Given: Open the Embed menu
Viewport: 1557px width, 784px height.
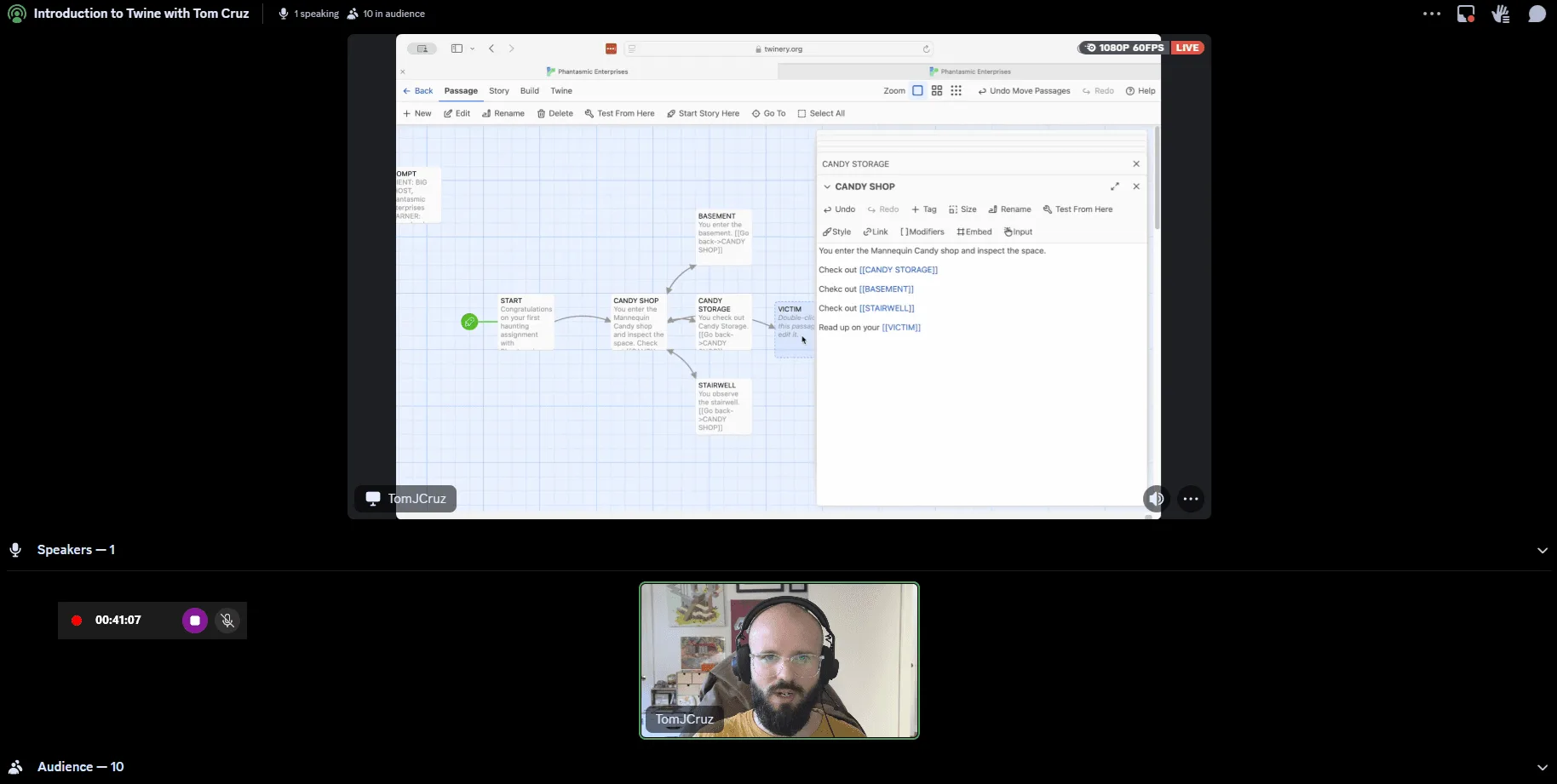Looking at the screenshot, I should click(974, 232).
